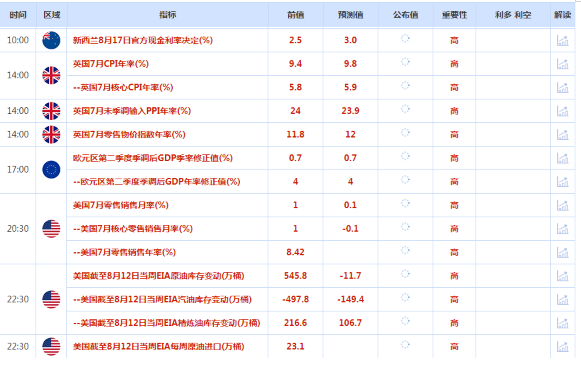
Task: Open chart icon for 美国7月核心零售销售月率 row
Action: point(562,229)
